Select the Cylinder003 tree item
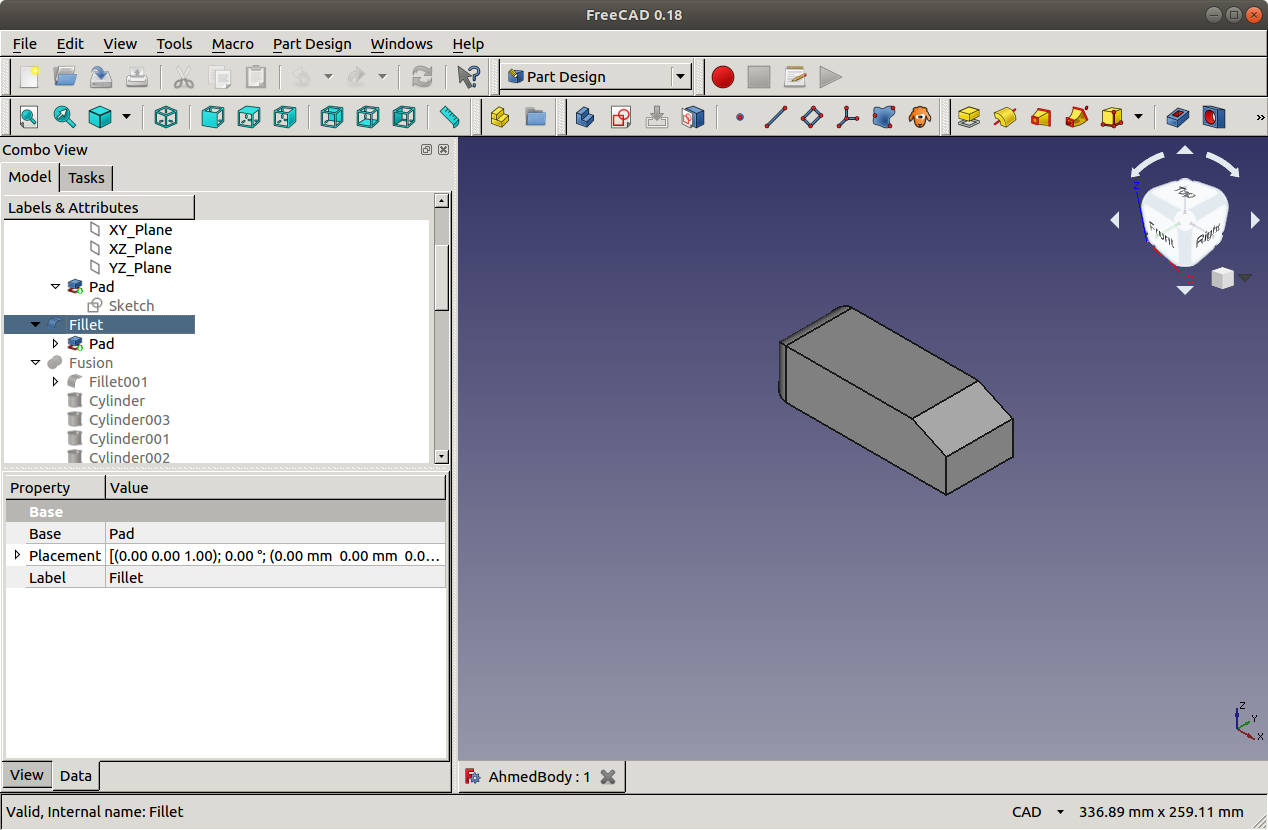This screenshot has height=830, width=1268. pos(129,420)
